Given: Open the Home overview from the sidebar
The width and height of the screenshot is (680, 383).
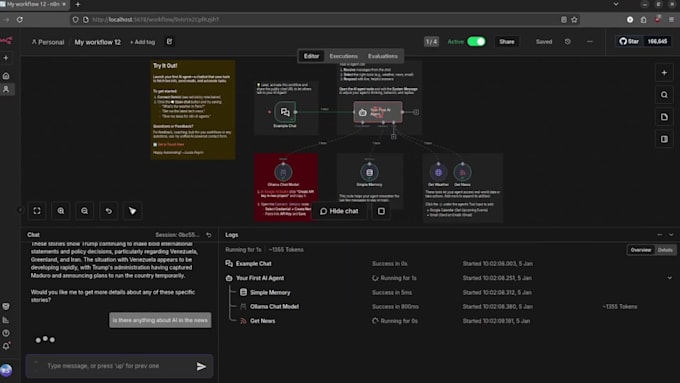Looking at the screenshot, I should [x=6, y=76].
